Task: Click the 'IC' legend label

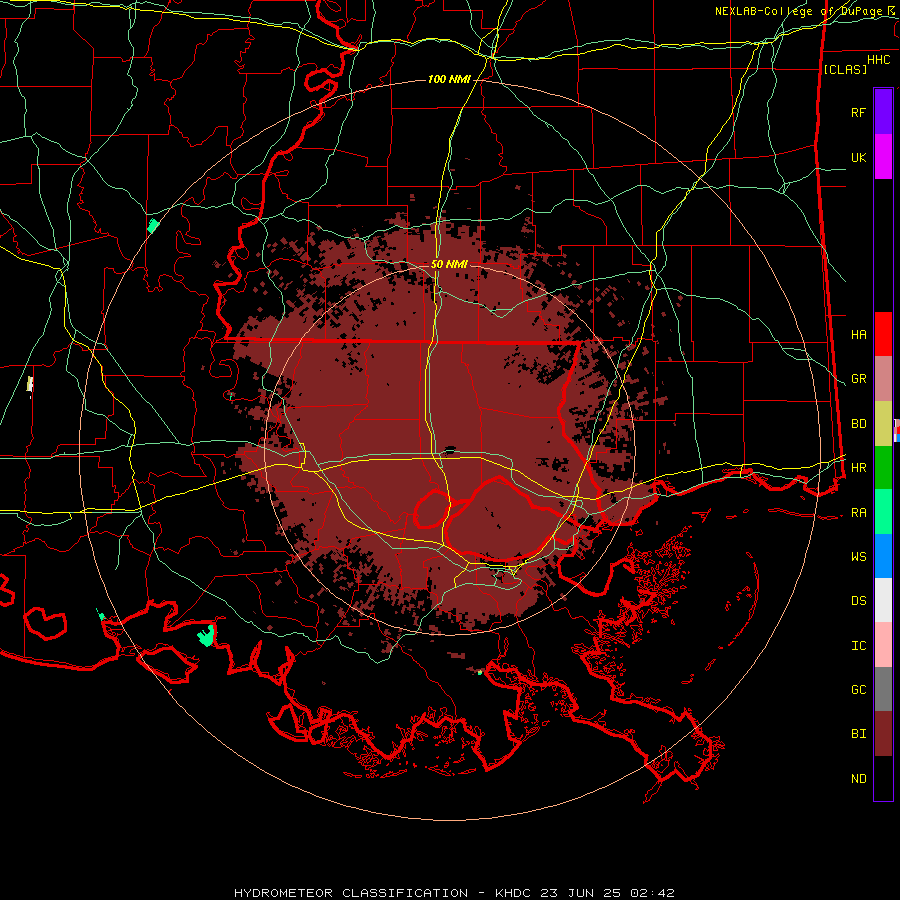Action: (858, 646)
